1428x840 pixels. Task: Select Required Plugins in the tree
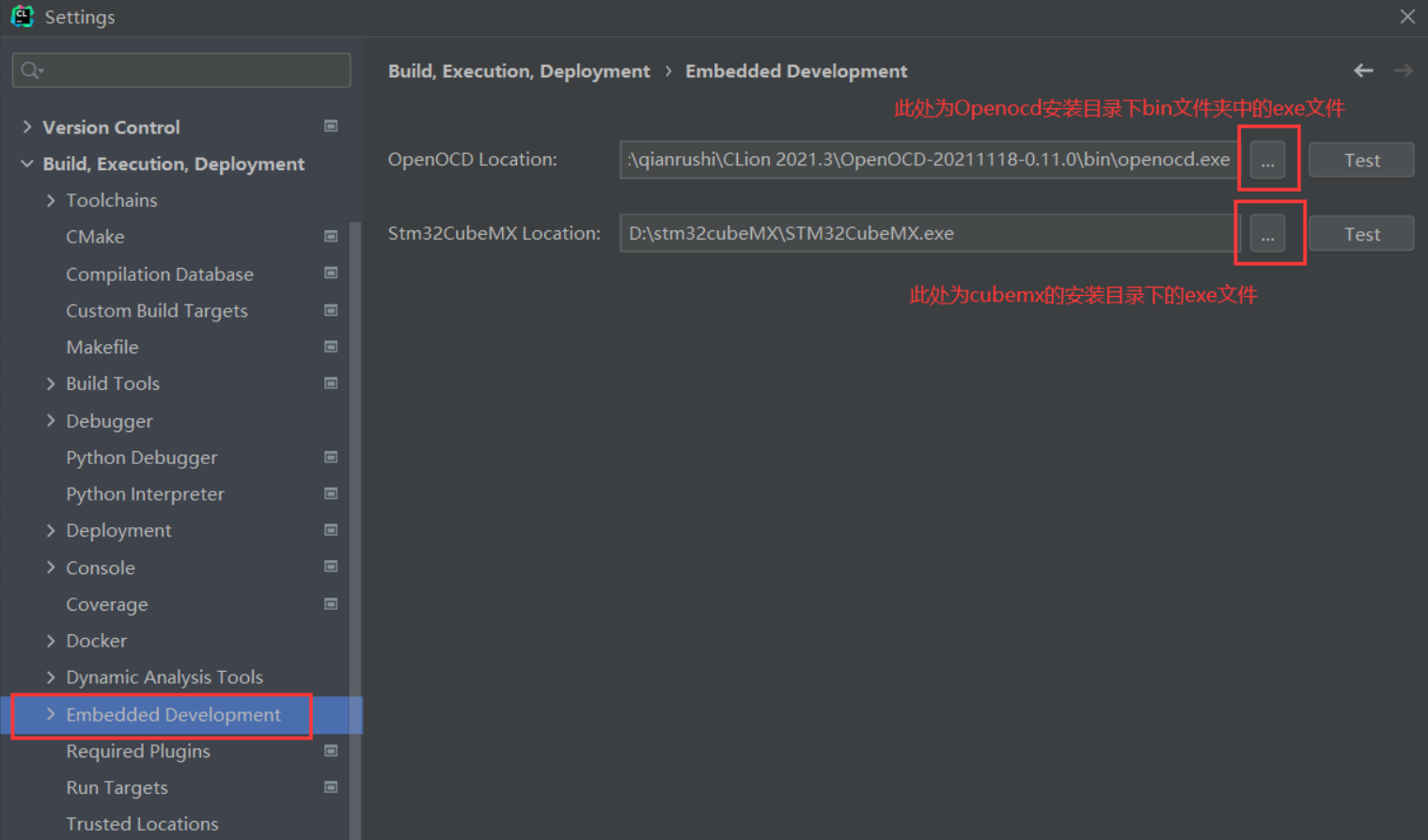(138, 752)
